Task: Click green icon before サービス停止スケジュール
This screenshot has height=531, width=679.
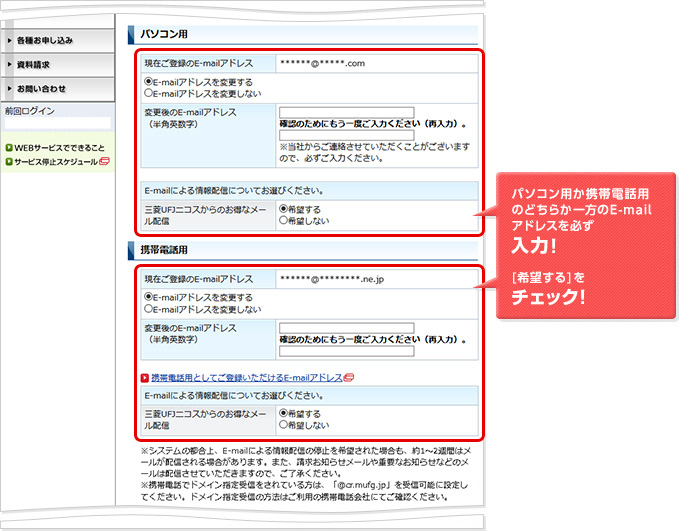Action: click(x=8, y=162)
